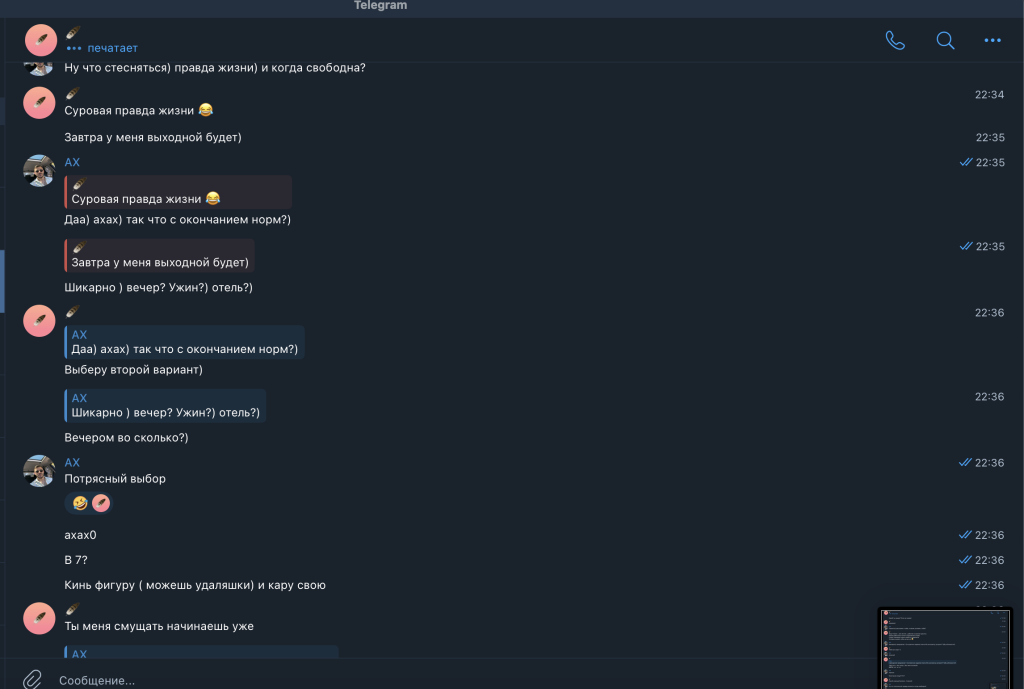Click feather avatar beside "Выберу второй вариант)" message
This screenshot has width=1024, height=689.
tap(39, 321)
